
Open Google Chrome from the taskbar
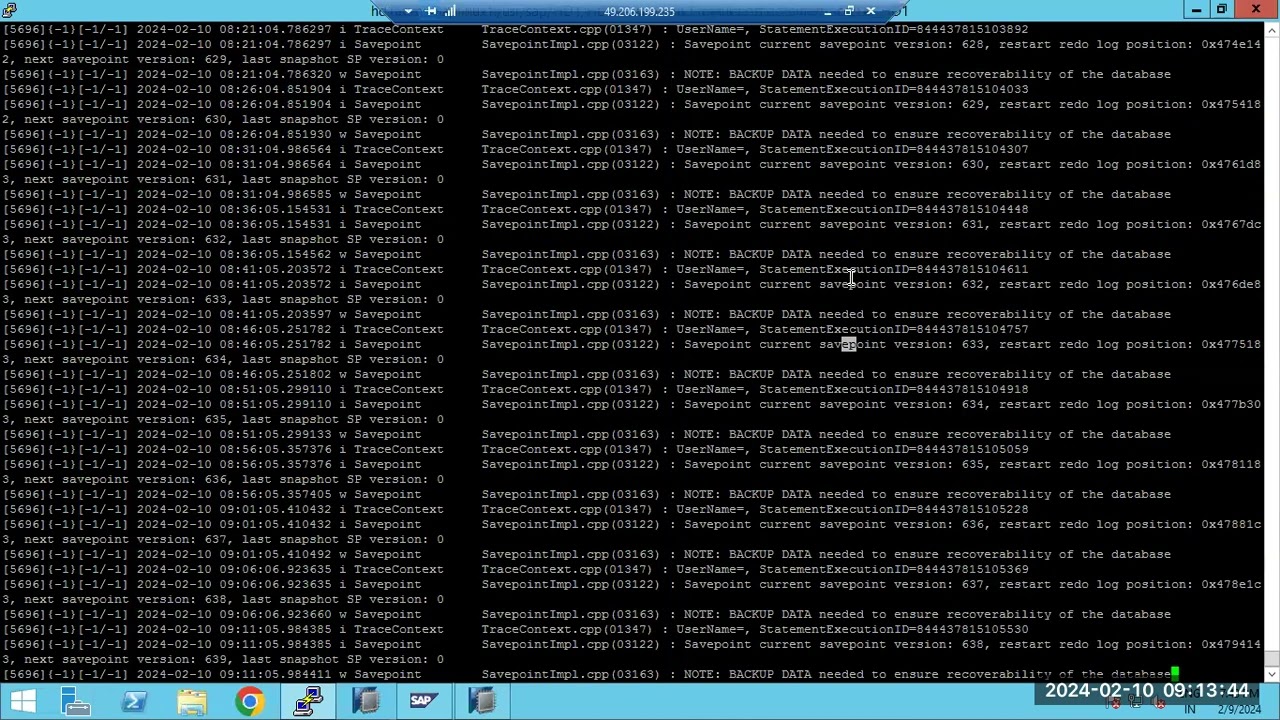(250, 701)
